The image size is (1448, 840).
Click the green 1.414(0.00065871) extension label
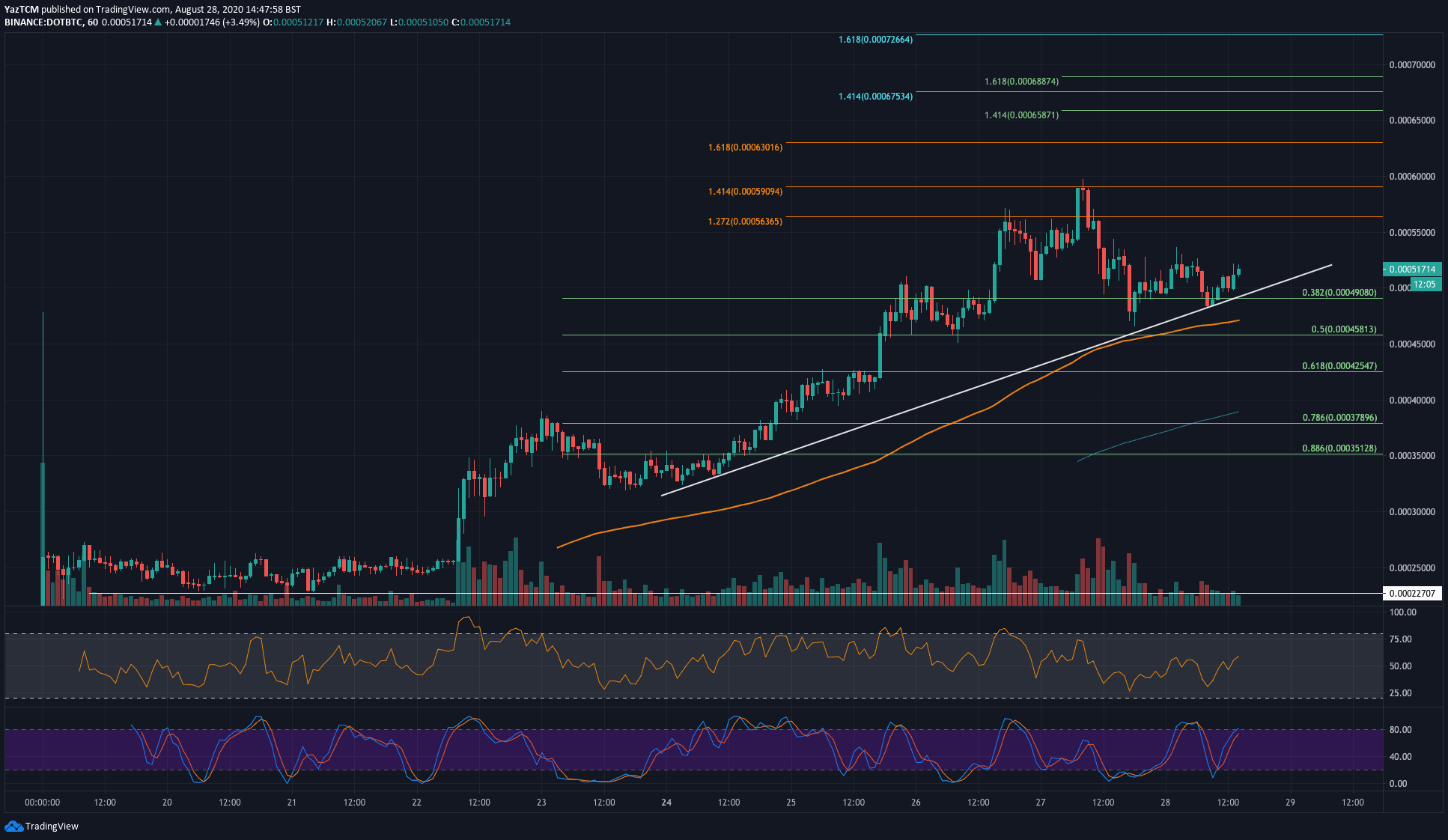pyautogui.click(x=1021, y=115)
